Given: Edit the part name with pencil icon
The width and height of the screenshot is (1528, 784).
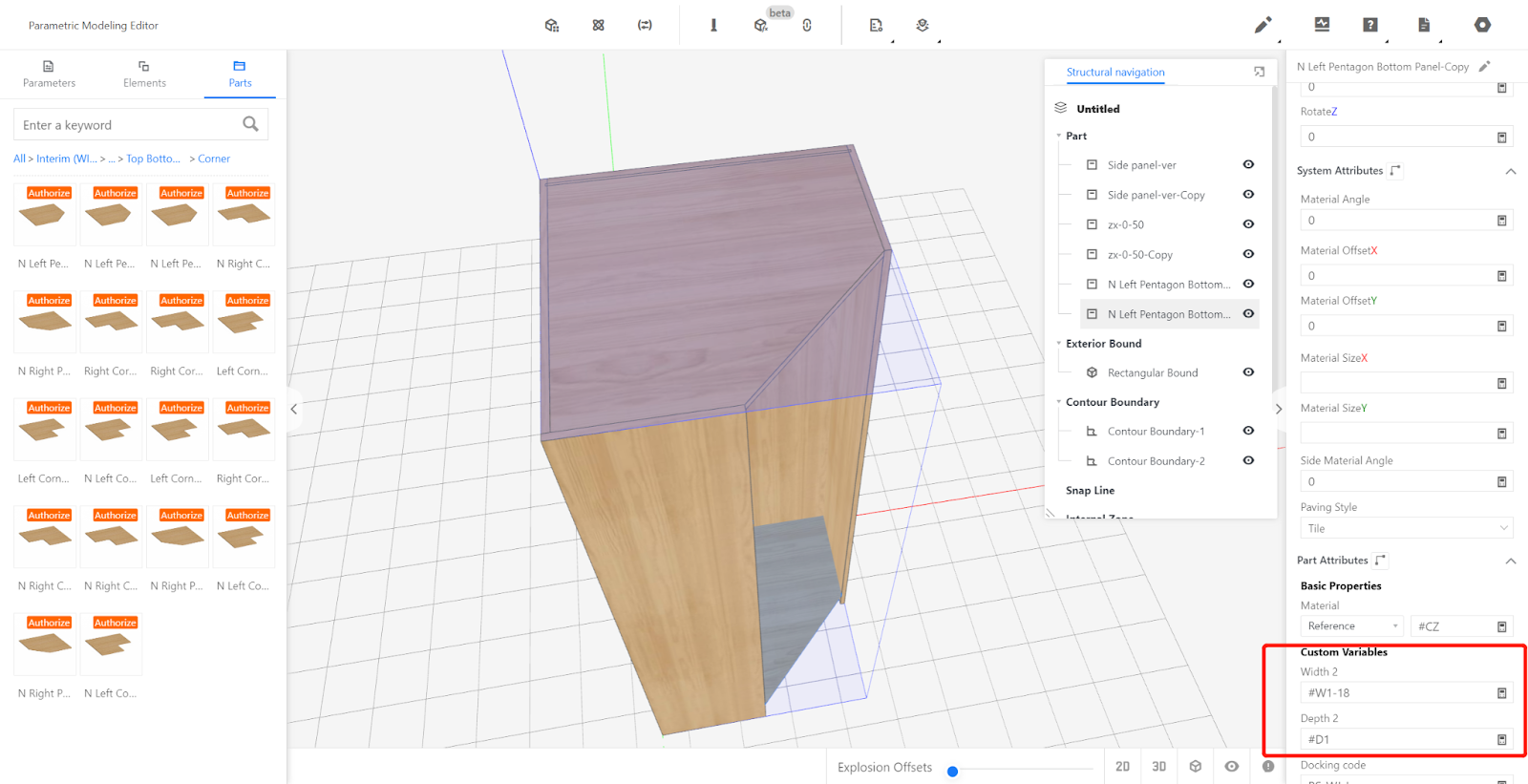Looking at the screenshot, I should [1484, 67].
